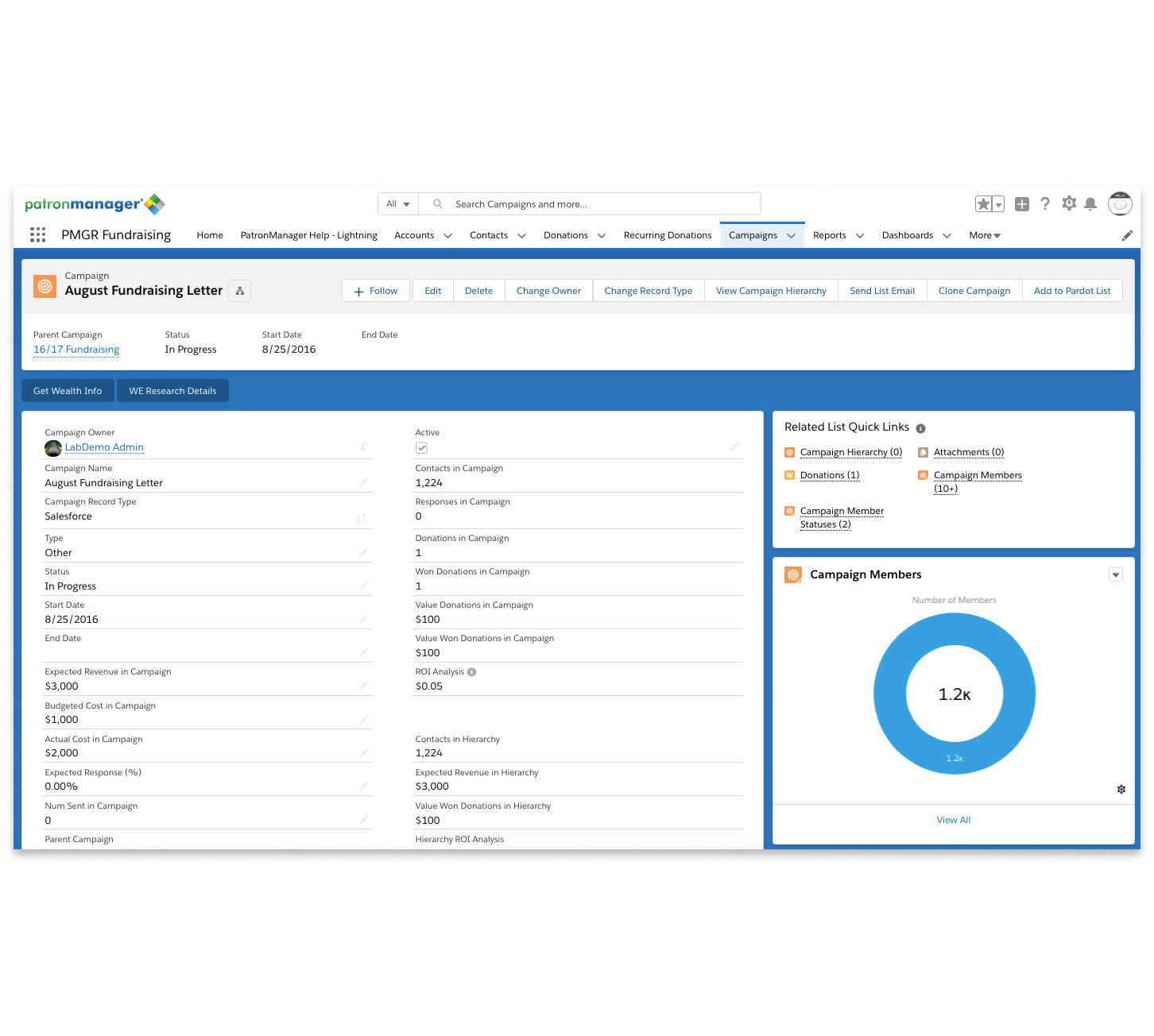The height and width of the screenshot is (1036, 1154).
Task: Open the notifications bell
Action: click(1090, 204)
